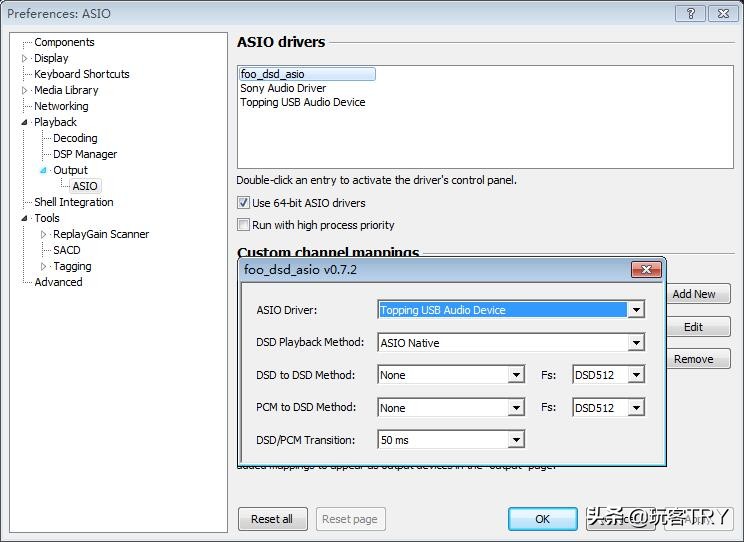Image resolution: width=744 pixels, height=542 pixels.
Task: Collapse the Playback tree node
Action: (25, 122)
